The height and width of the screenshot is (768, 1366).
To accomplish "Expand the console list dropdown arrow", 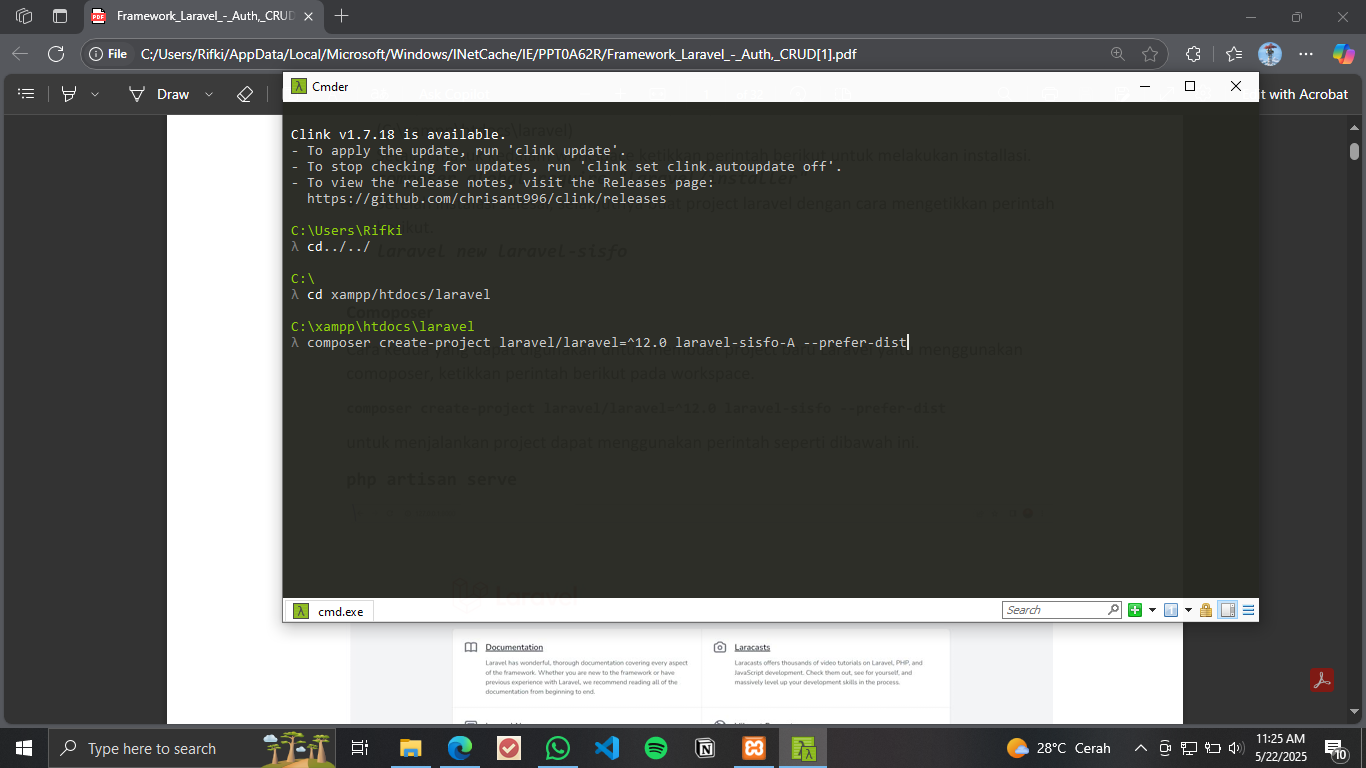I will (1188, 610).
